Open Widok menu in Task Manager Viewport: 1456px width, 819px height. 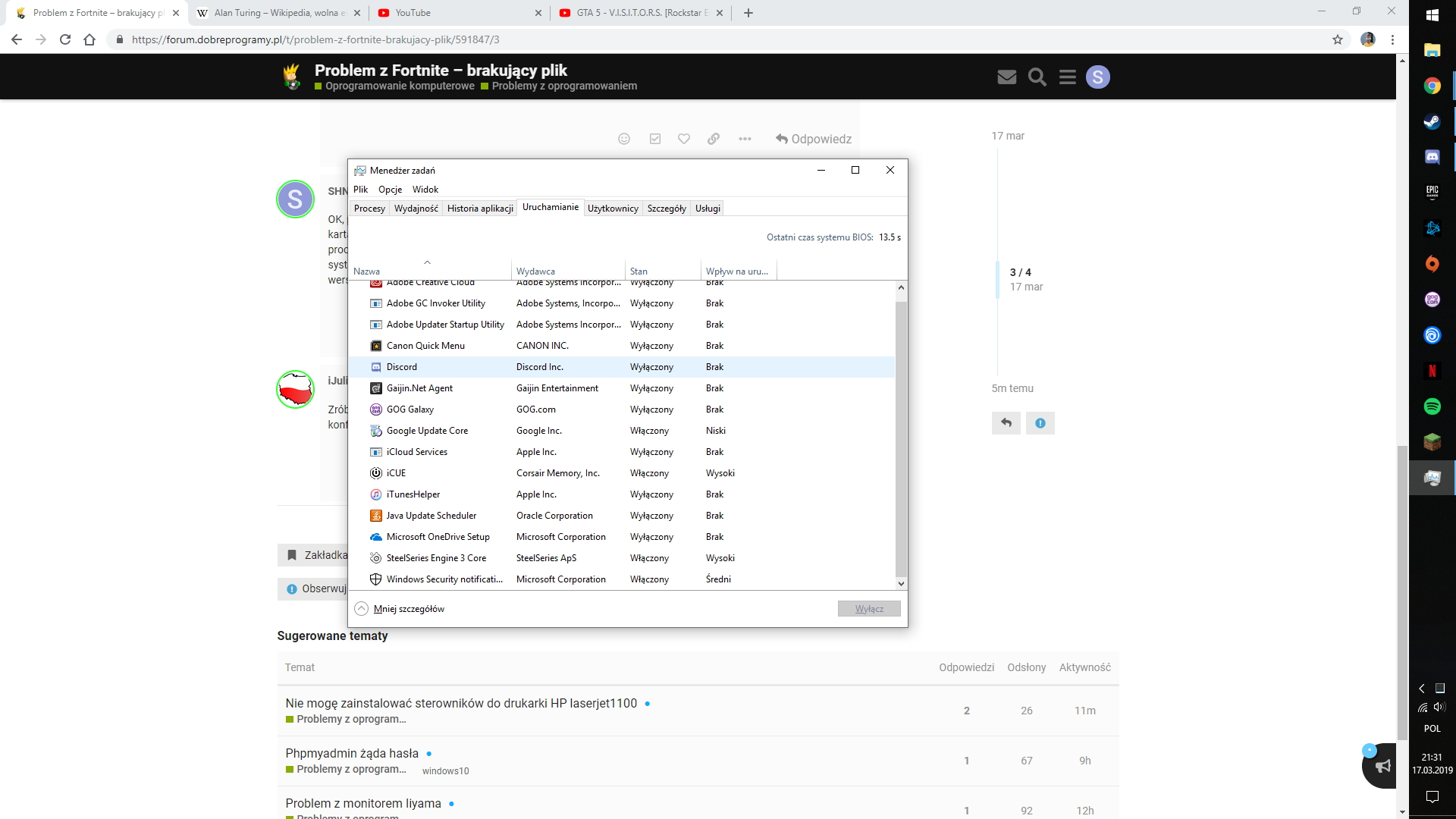pyautogui.click(x=425, y=190)
